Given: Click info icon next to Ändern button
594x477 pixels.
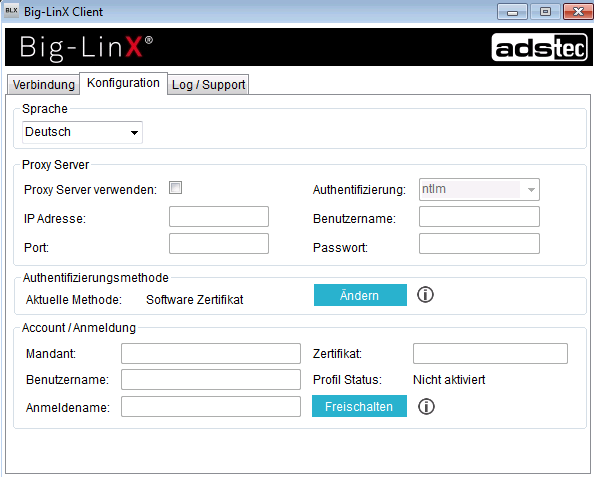Looking at the screenshot, I should click(425, 294).
